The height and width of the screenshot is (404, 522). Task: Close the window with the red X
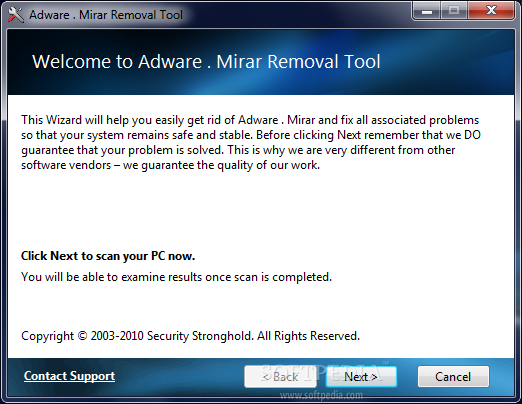(x=491, y=11)
